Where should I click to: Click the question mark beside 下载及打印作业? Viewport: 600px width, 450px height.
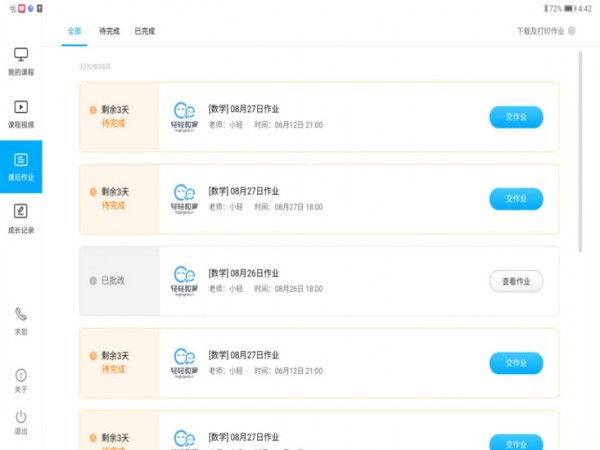tap(572, 31)
